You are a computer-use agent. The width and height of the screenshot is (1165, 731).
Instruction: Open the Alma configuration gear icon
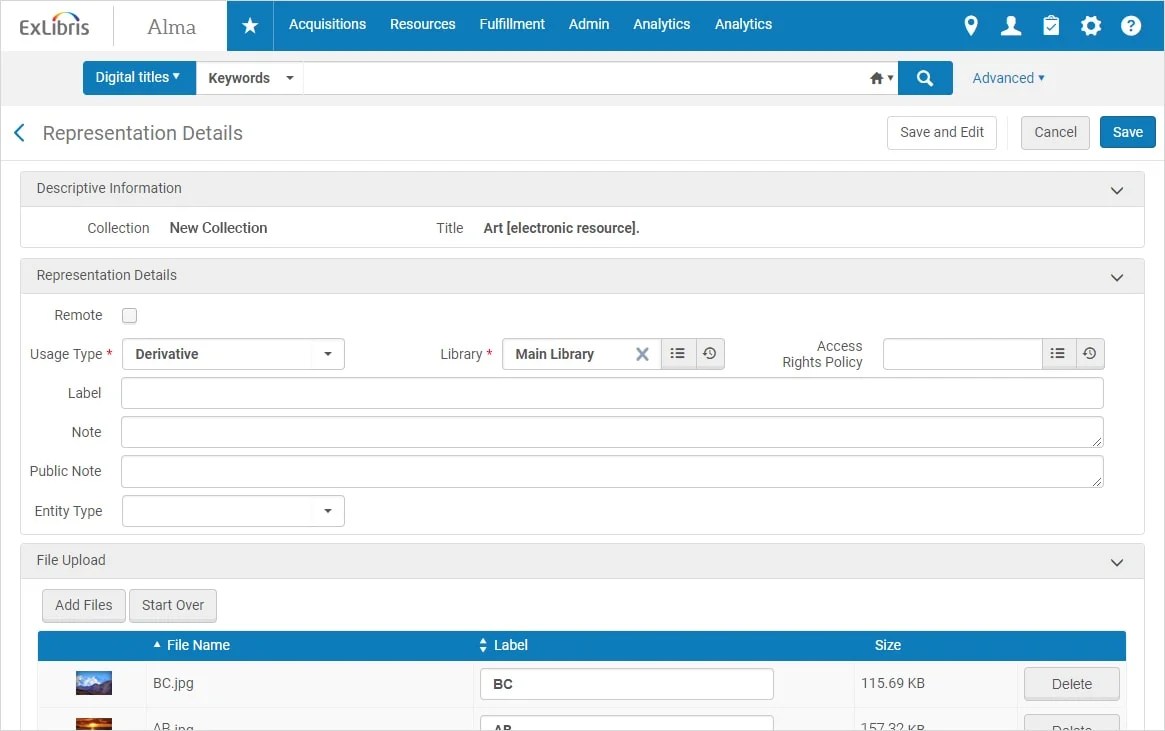(x=1090, y=25)
